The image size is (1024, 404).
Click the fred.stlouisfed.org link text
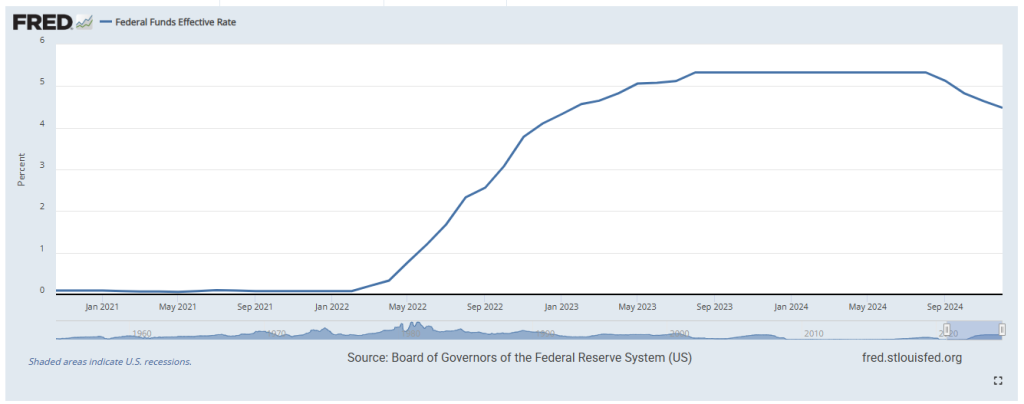(x=912, y=358)
